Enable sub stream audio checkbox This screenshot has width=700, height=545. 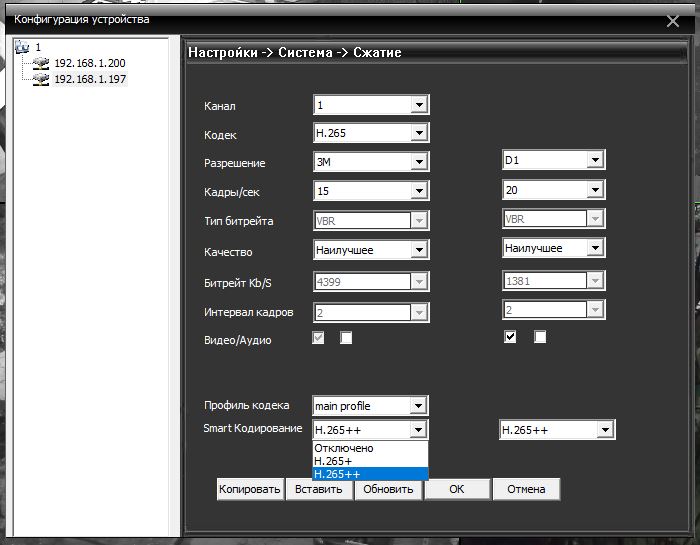(x=540, y=338)
